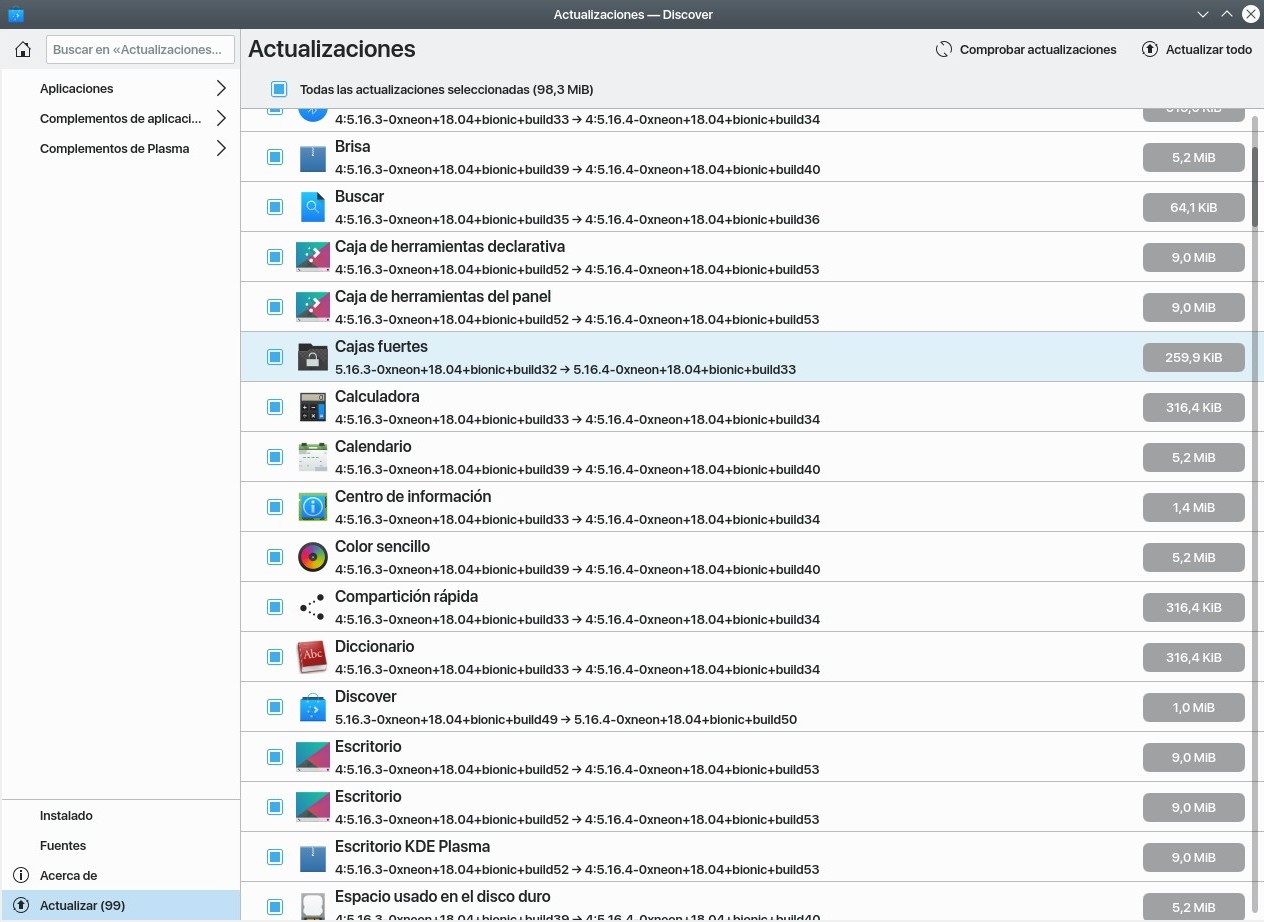Click the Discover shopping bag icon
1264x922 pixels.
pyautogui.click(x=313, y=707)
